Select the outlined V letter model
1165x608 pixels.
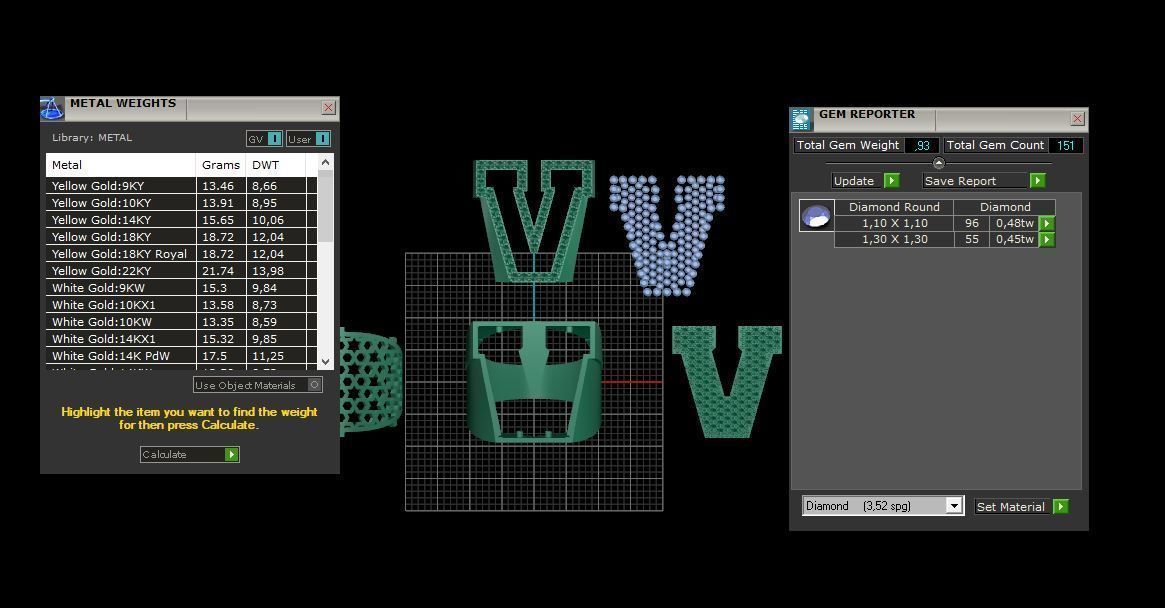tap(534, 221)
